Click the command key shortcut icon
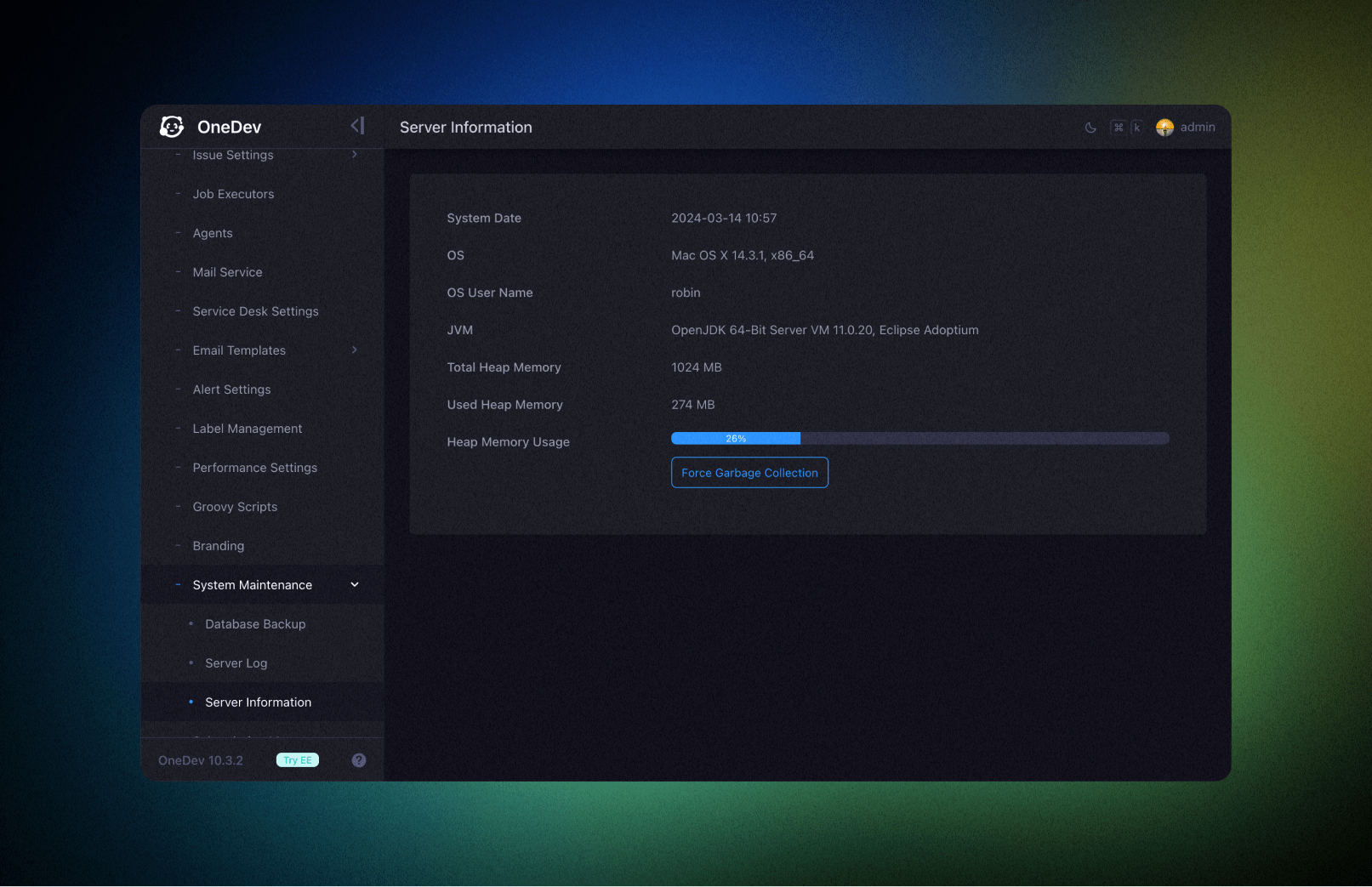The width and height of the screenshot is (1372, 887). pos(1119,128)
